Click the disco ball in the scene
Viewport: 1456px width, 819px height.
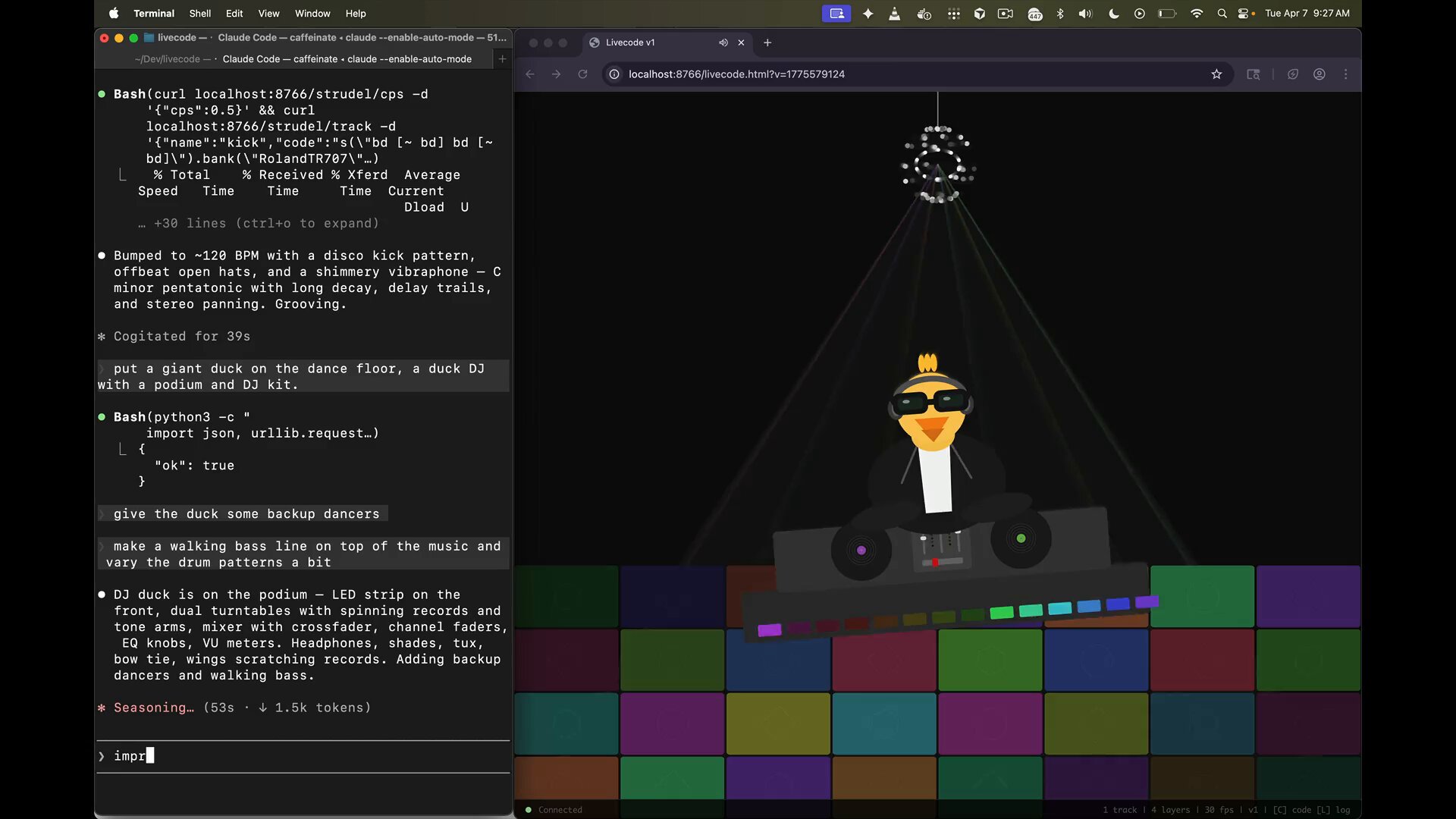click(938, 165)
